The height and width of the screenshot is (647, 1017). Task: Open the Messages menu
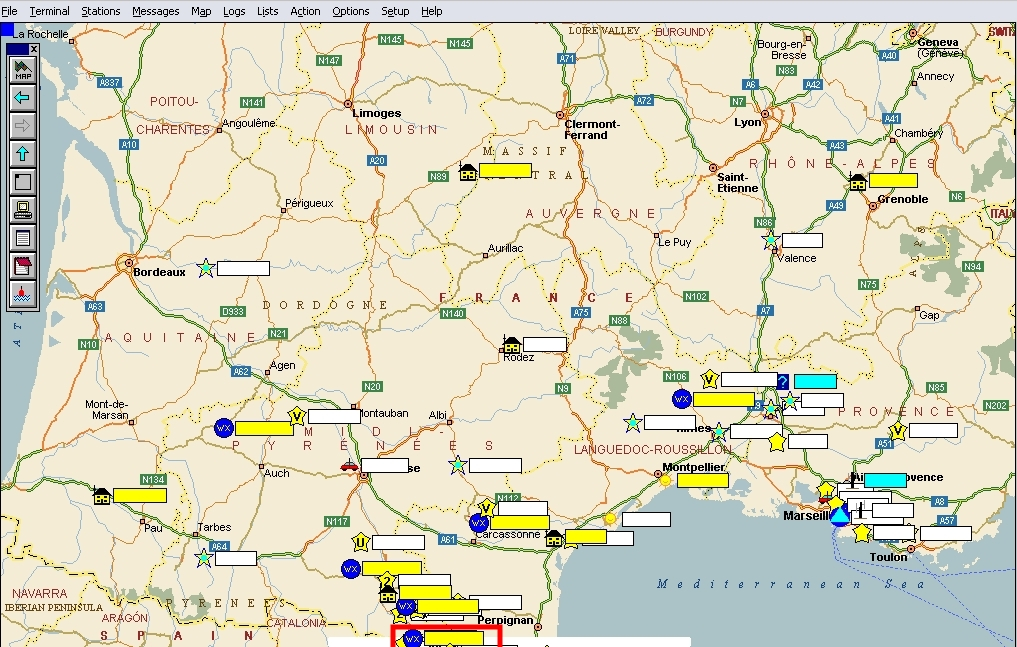(x=156, y=11)
